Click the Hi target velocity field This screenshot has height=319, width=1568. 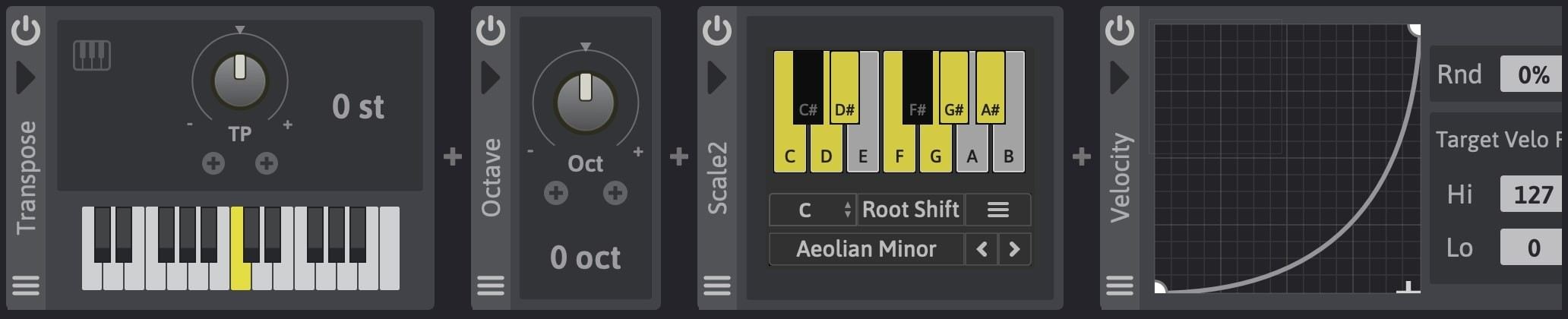pyautogui.click(x=1533, y=194)
